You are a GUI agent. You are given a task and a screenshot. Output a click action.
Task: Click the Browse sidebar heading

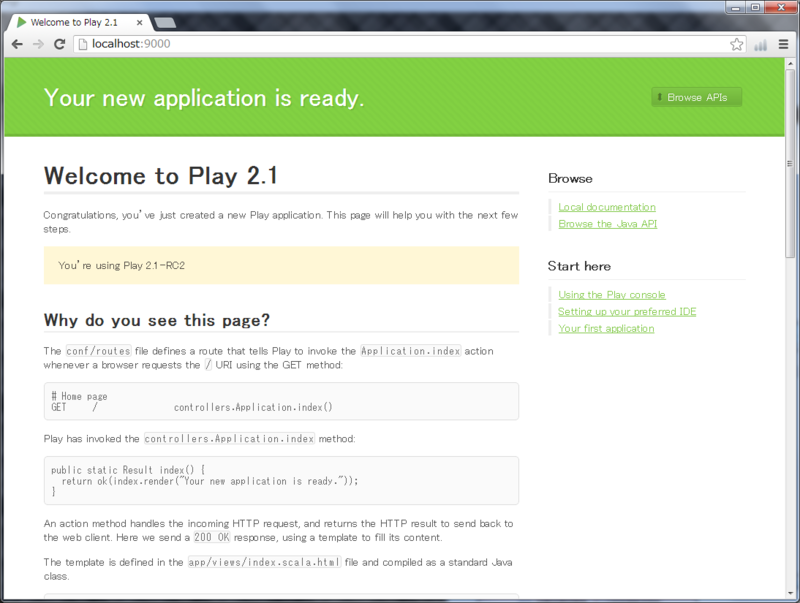tap(570, 179)
